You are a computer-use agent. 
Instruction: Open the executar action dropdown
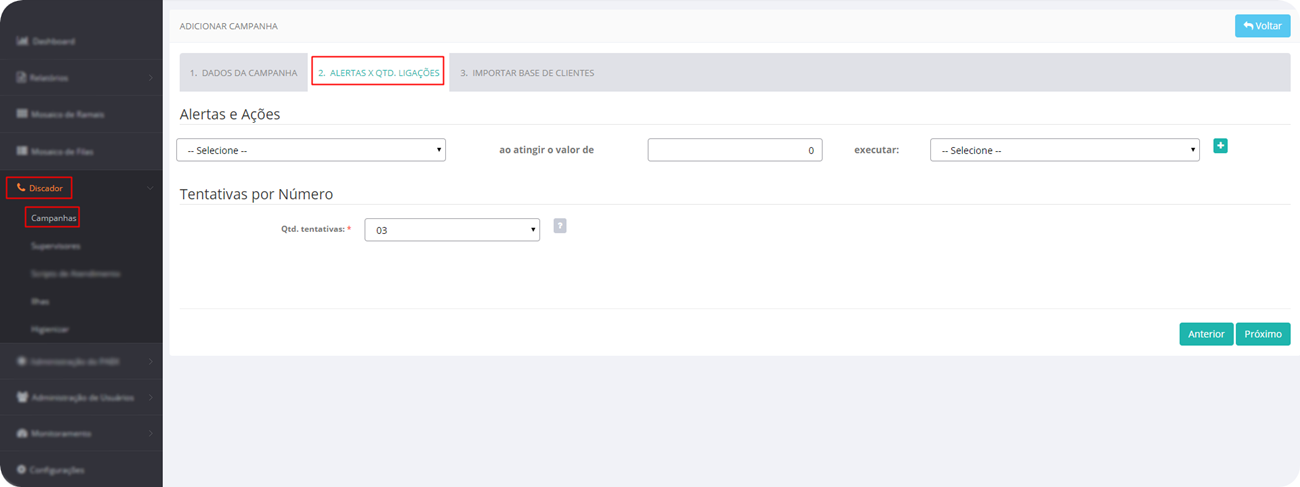[1064, 150]
